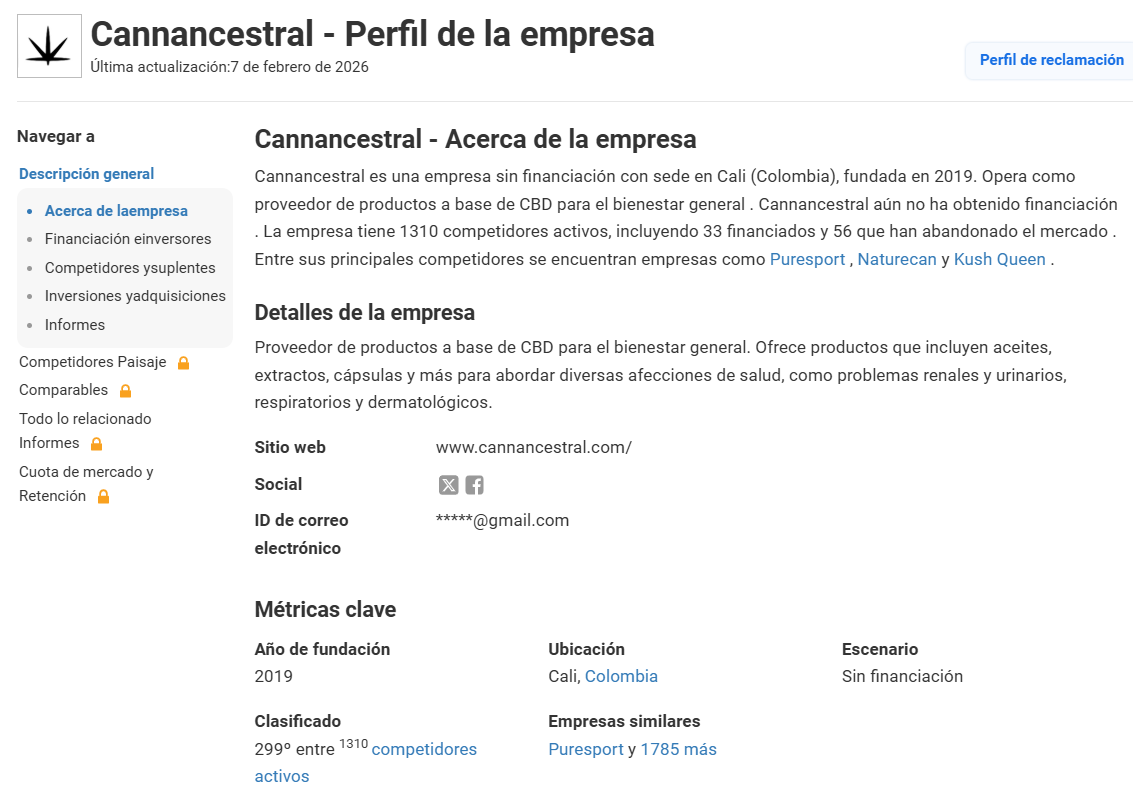1133x792 pixels.
Task: Click the Cannancestral cannabis leaf logo
Action: tap(49, 47)
